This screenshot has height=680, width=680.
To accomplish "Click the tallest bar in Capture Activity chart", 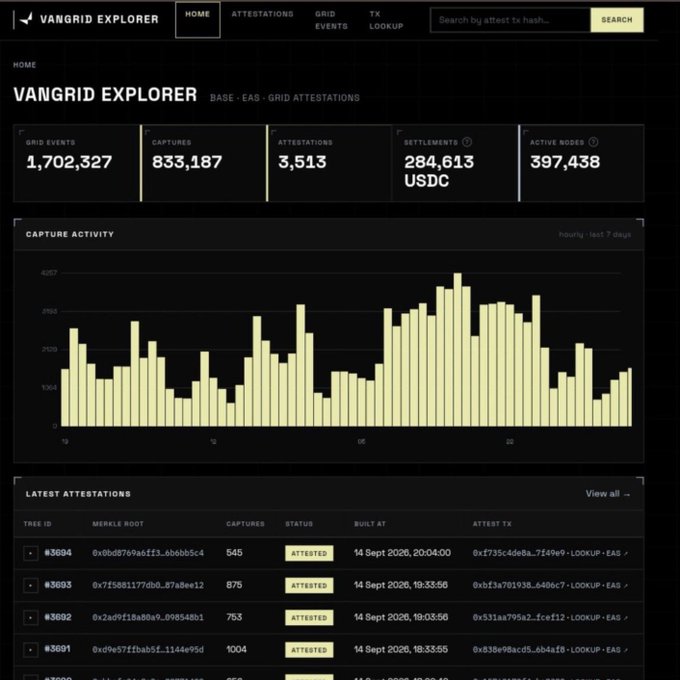I will [458, 349].
